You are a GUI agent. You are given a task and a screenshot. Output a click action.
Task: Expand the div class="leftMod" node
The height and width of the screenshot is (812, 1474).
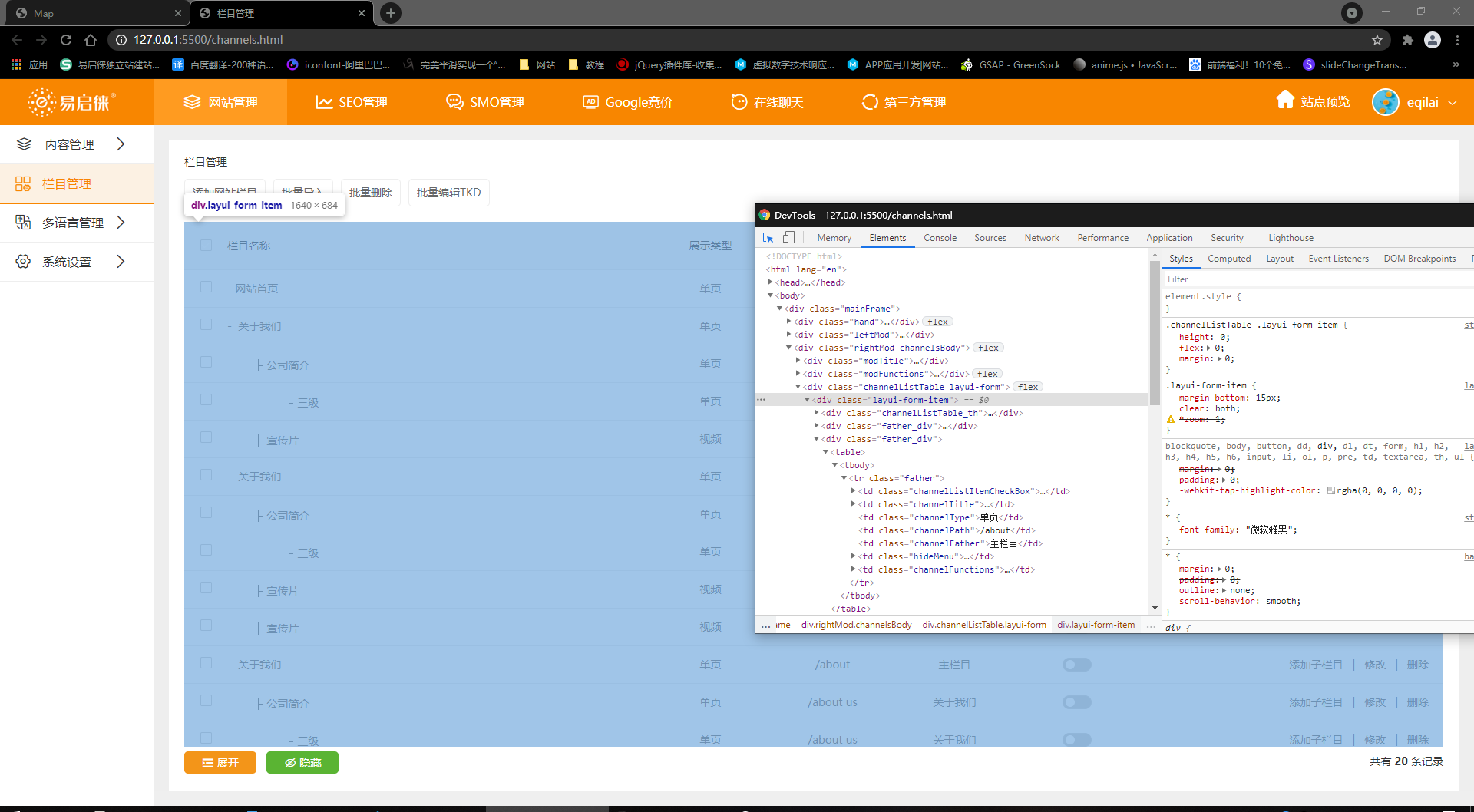tap(788, 335)
